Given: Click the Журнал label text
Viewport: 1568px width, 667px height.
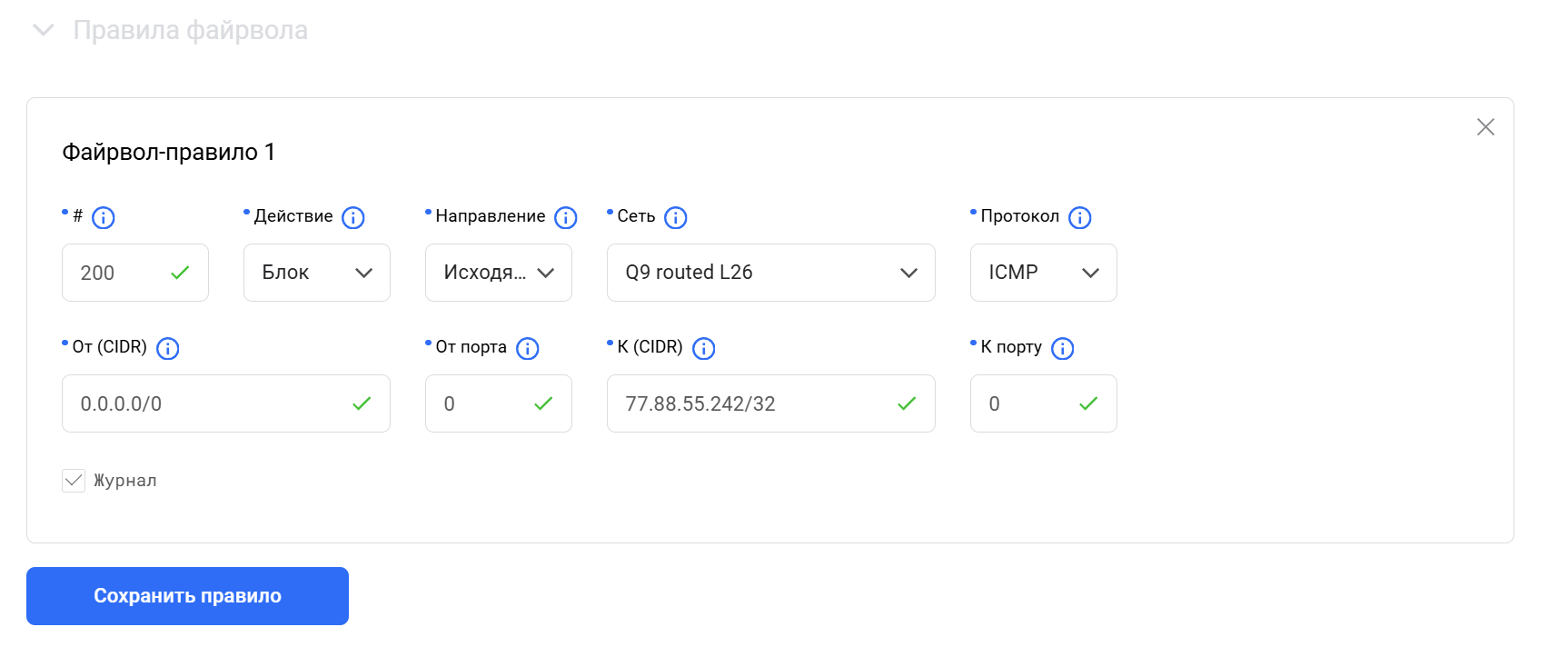Looking at the screenshot, I should (x=125, y=481).
